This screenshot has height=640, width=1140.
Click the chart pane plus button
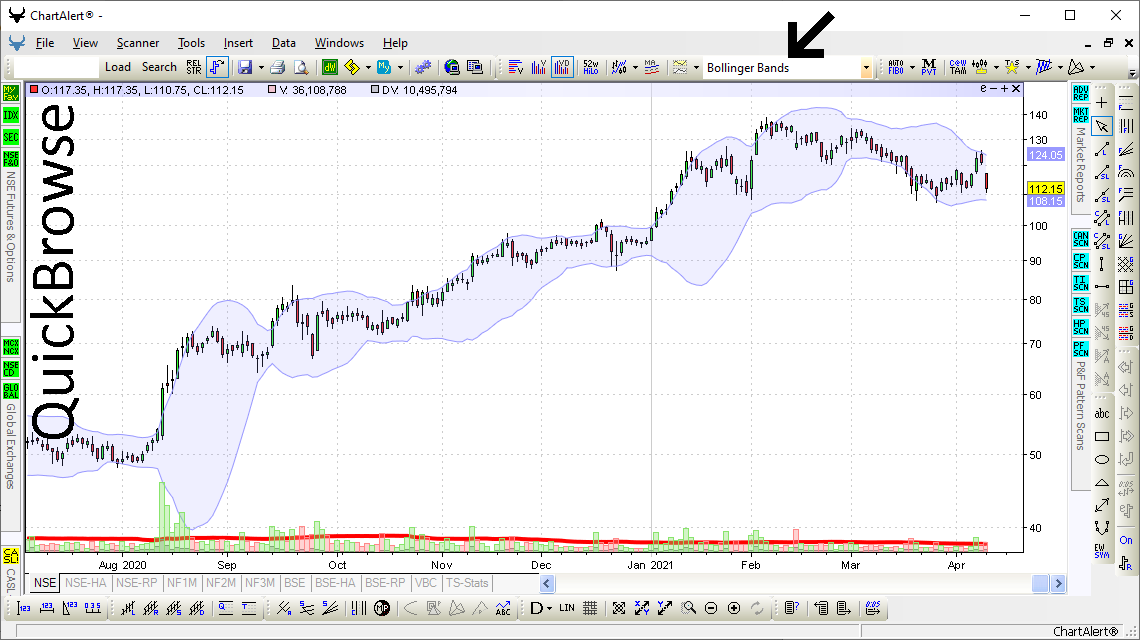1004,88
